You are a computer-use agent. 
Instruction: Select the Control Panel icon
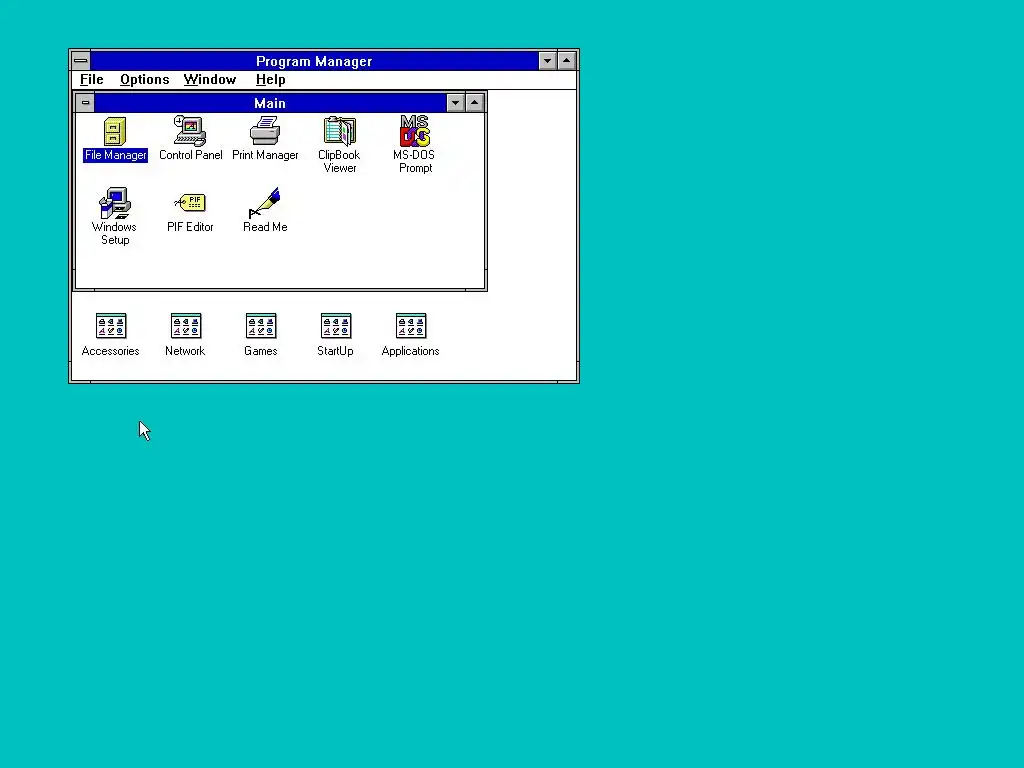click(x=190, y=131)
